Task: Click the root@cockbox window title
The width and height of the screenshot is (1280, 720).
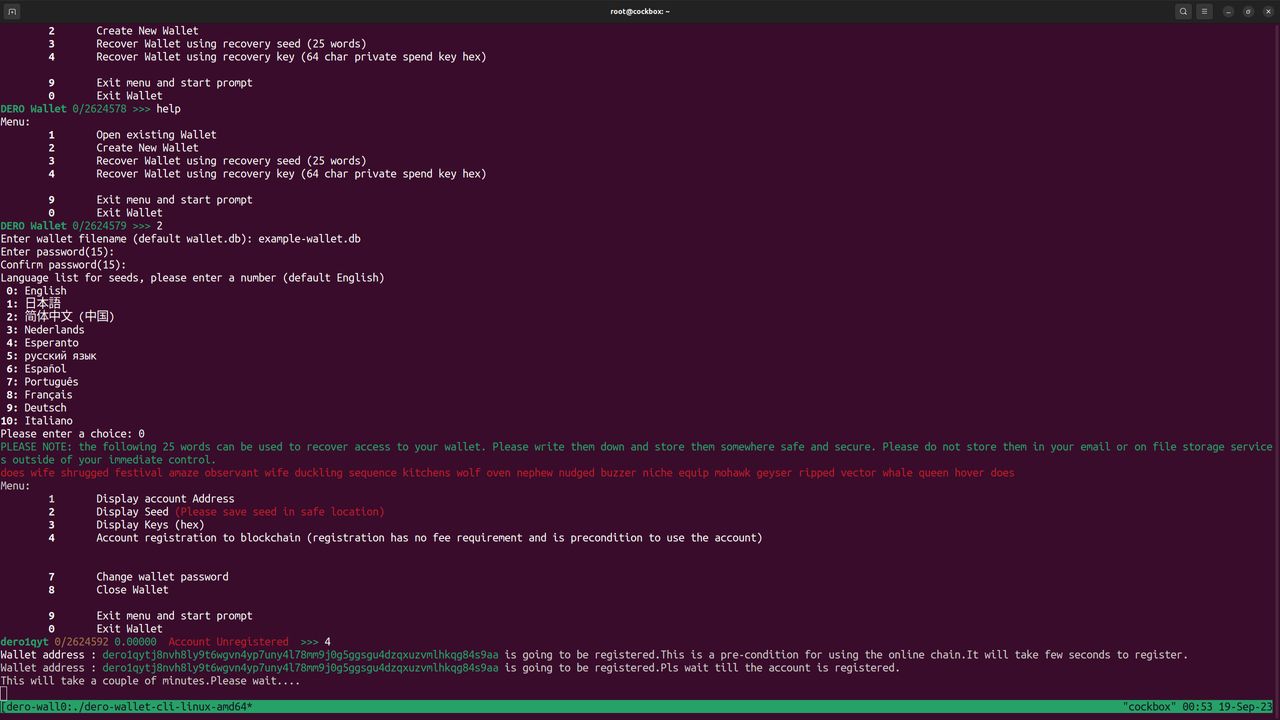Action: click(x=640, y=11)
